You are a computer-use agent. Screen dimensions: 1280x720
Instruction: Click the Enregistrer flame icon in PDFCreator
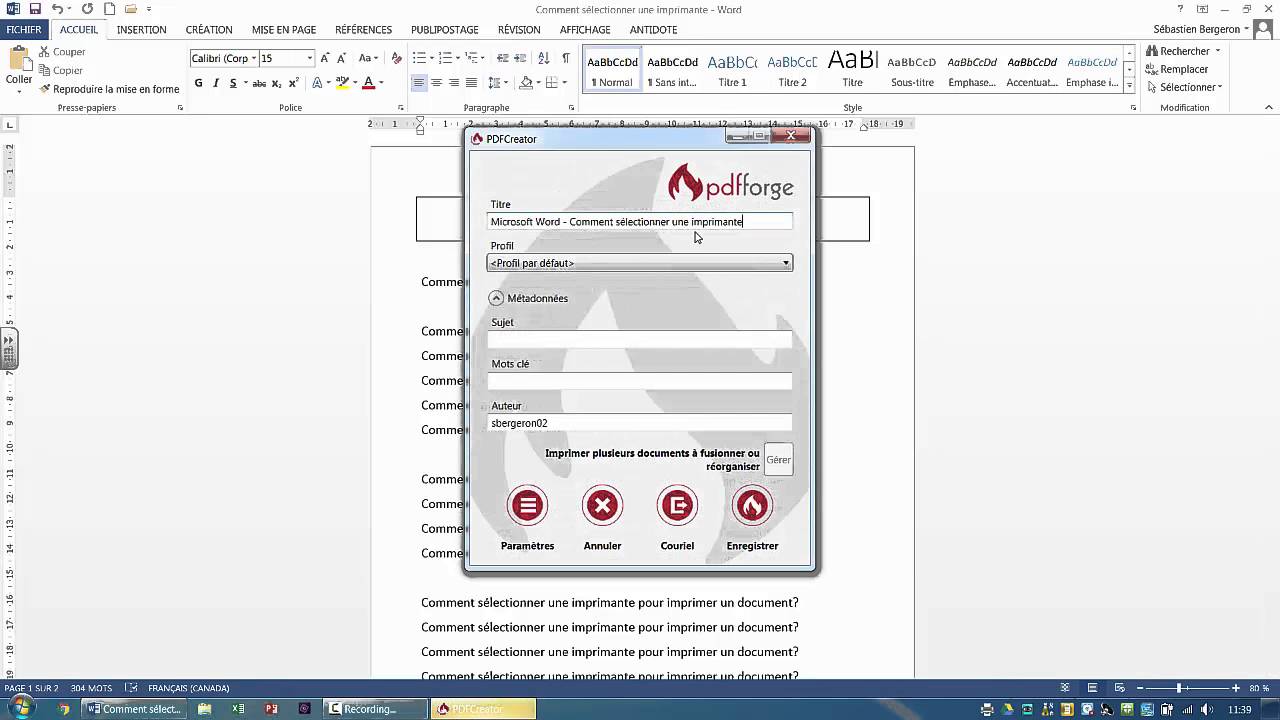click(752, 506)
